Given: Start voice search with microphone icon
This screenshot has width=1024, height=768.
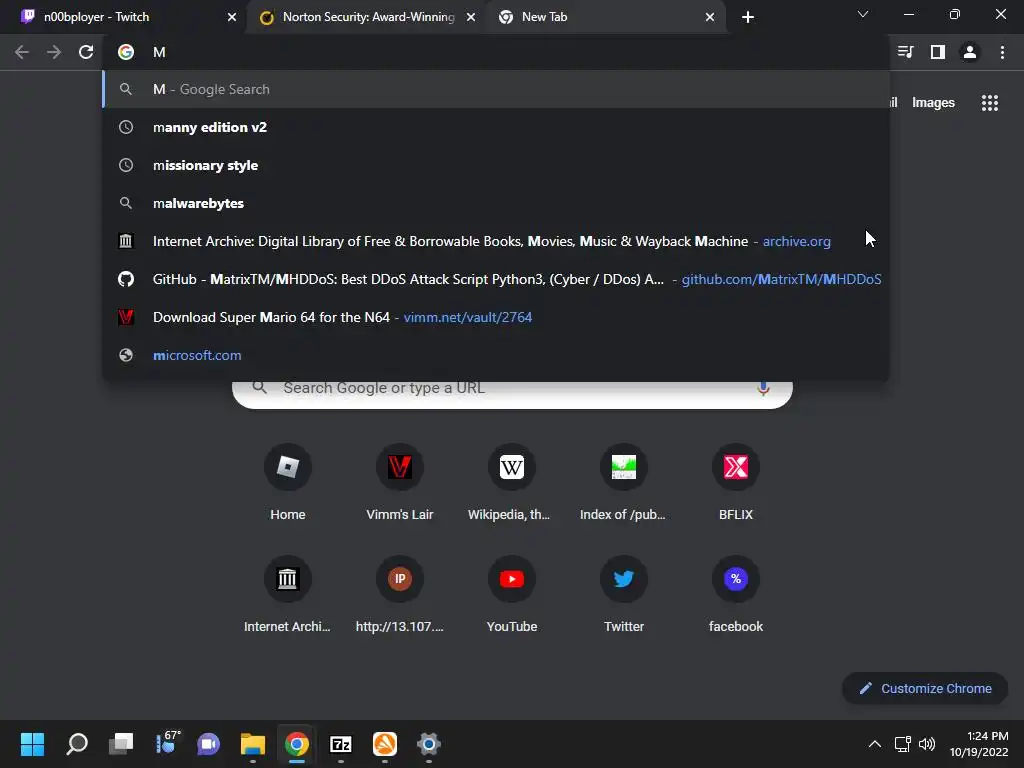Looking at the screenshot, I should [763, 389].
